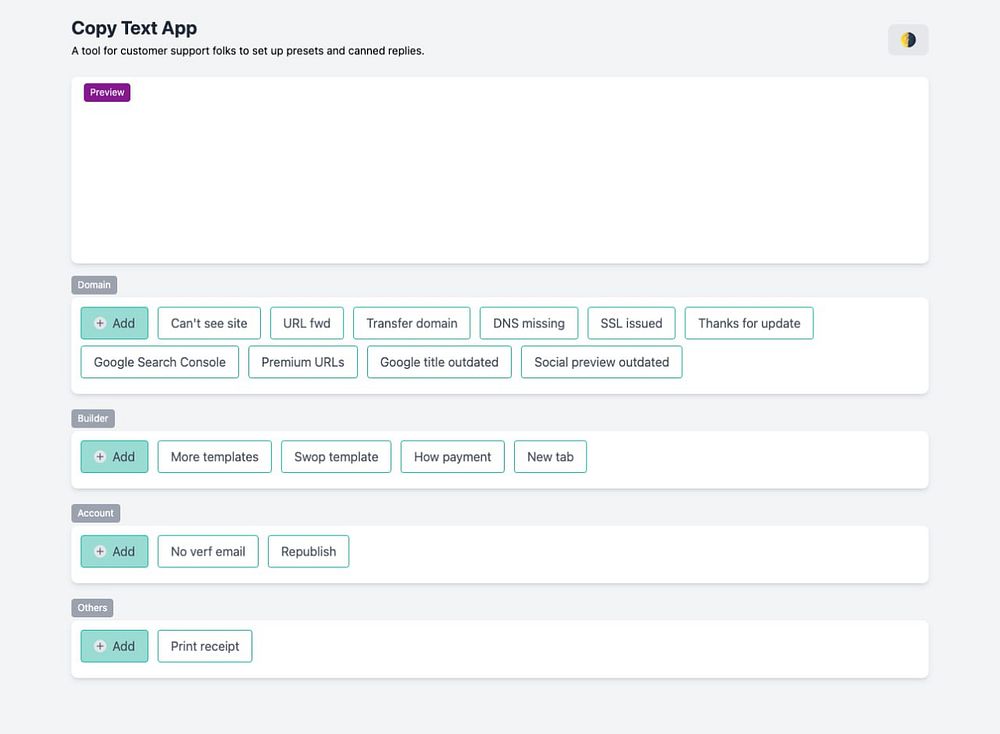Click the plus icon in Builder's Add button
This screenshot has width=1000, height=734.
point(100,457)
